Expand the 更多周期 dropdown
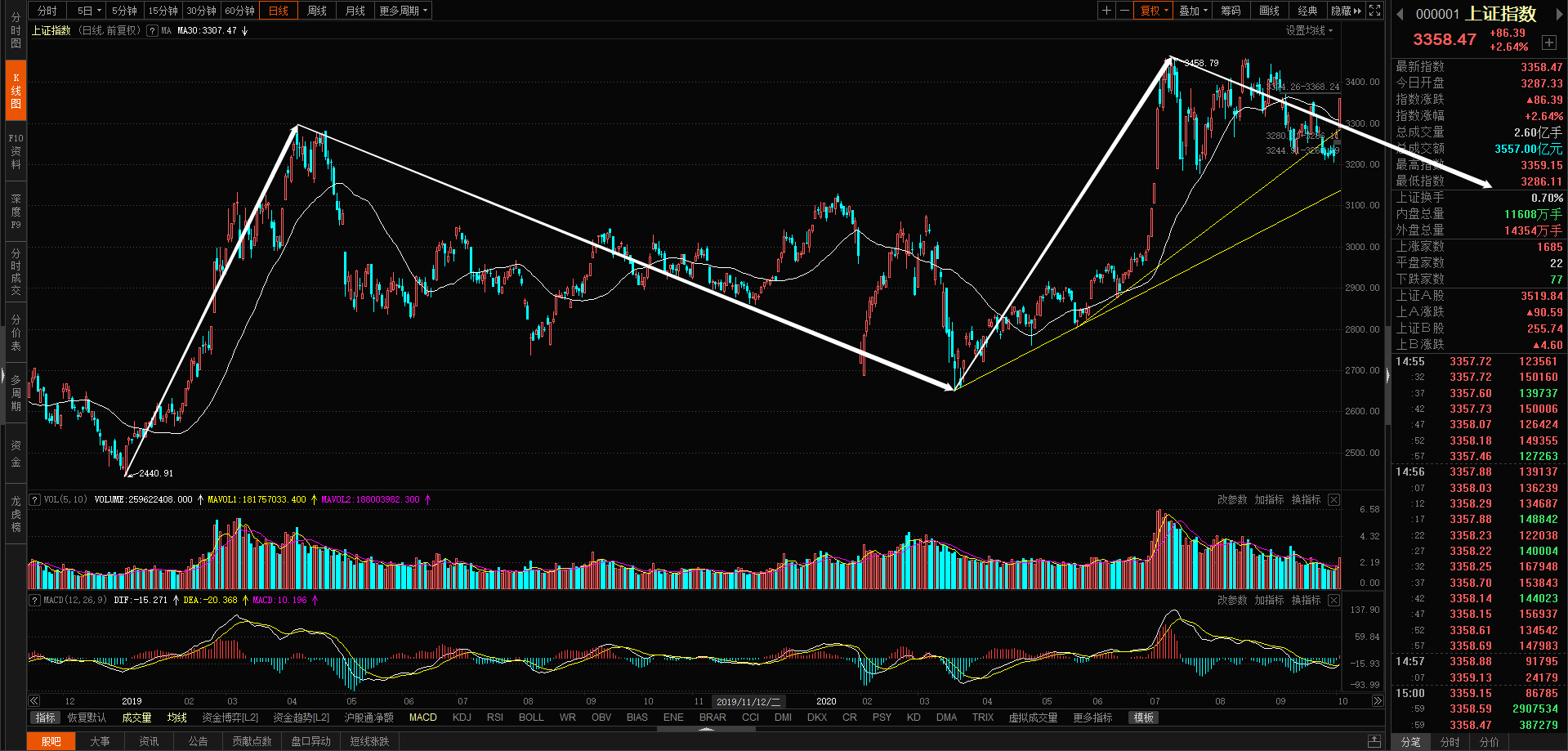 point(404,11)
